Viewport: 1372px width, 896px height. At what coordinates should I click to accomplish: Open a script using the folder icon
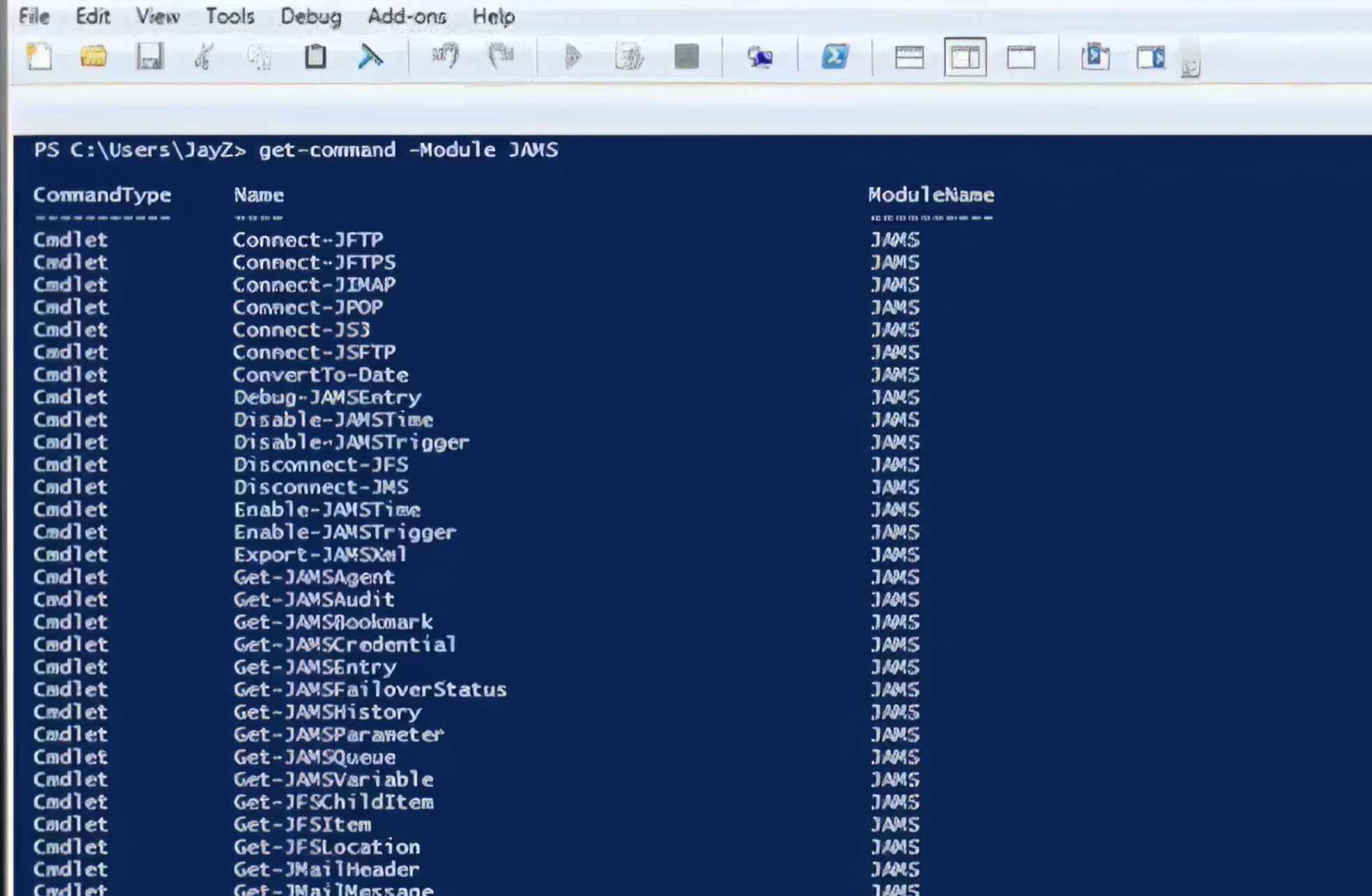pos(94,59)
